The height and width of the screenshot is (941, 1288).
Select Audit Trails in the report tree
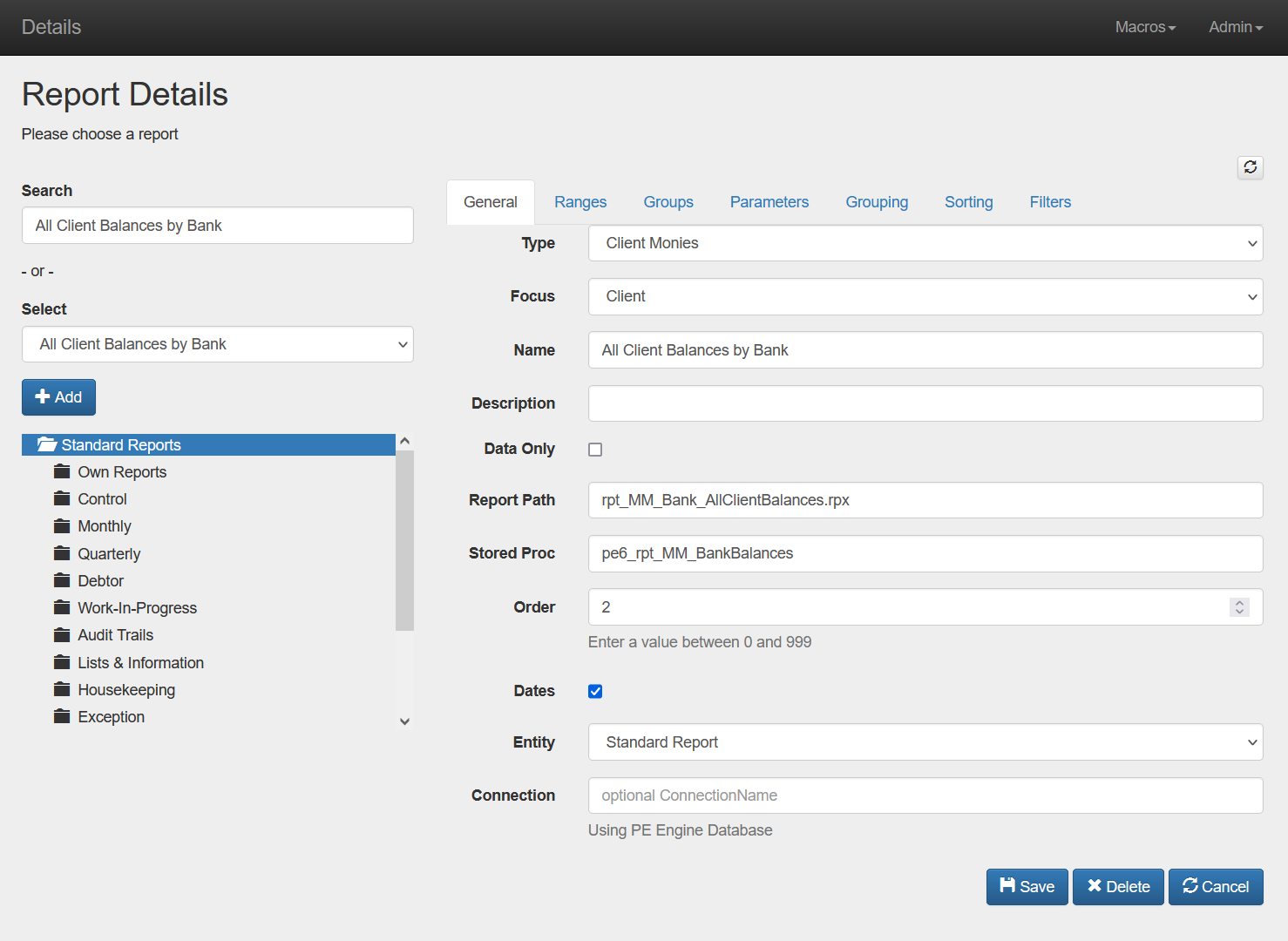click(115, 635)
